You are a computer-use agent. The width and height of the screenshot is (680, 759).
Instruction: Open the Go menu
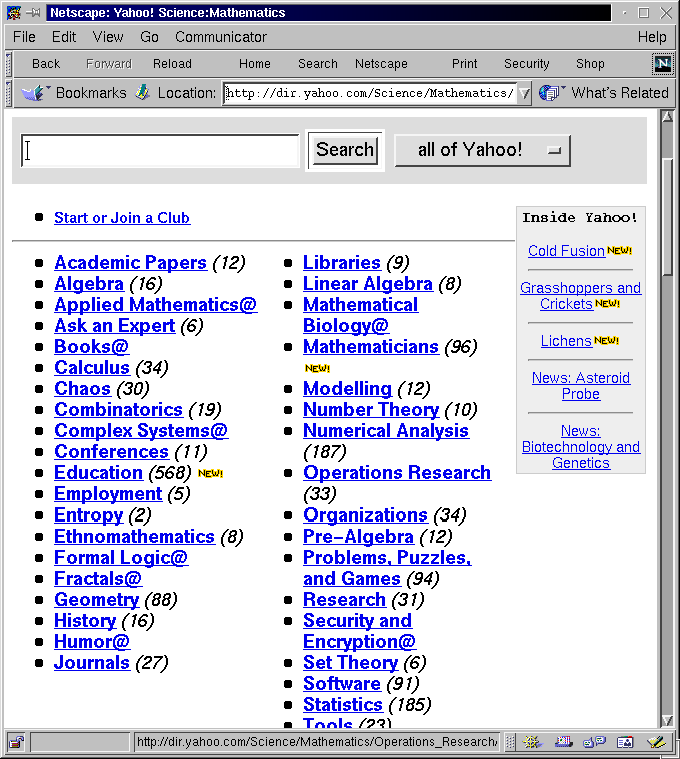click(x=149, y=37)
